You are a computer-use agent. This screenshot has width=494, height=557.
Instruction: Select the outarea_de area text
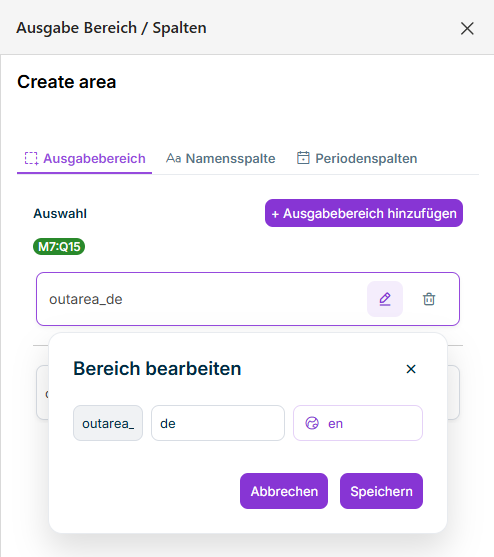[86, 299]
